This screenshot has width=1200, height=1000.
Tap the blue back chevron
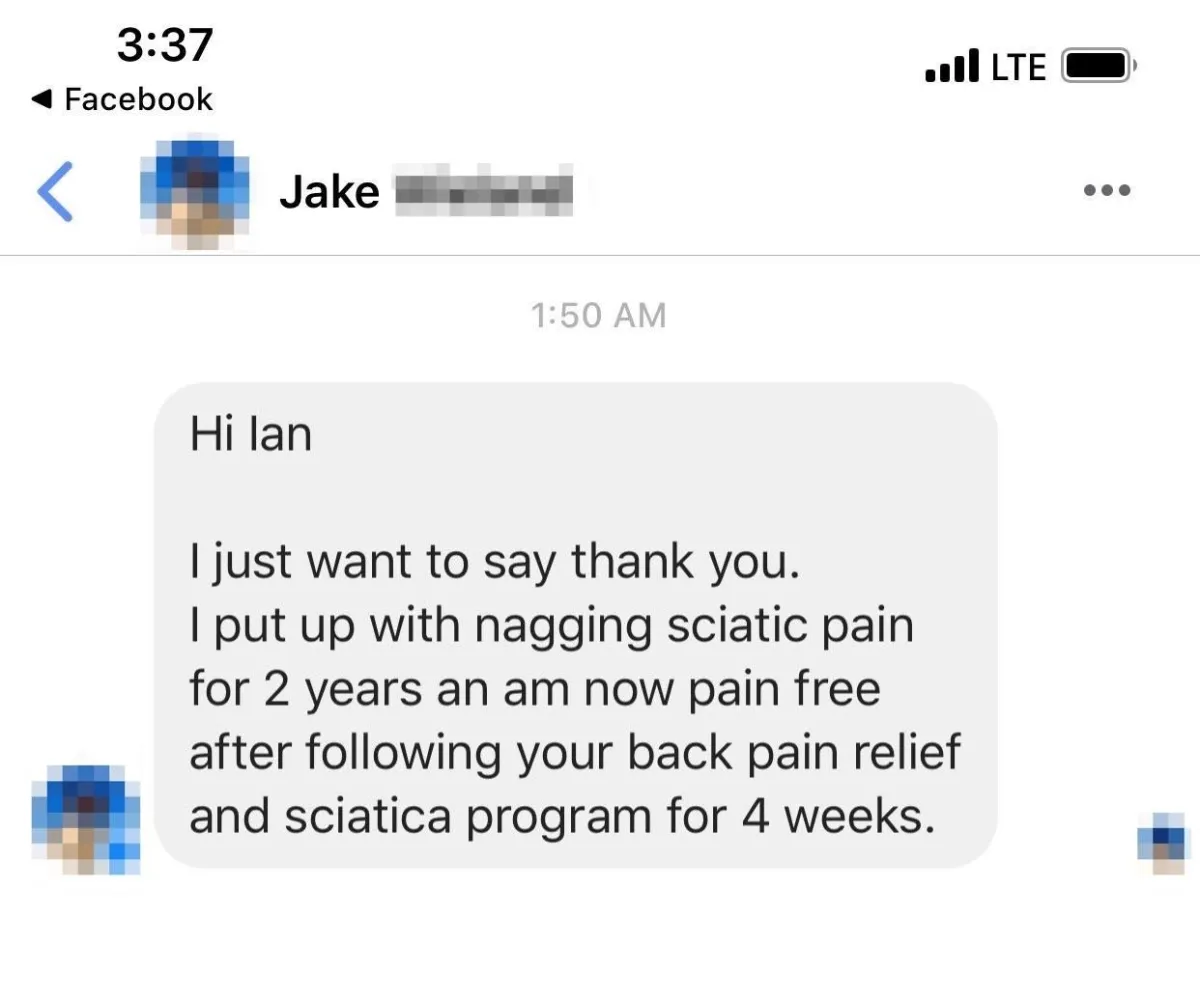coord(55,190)
